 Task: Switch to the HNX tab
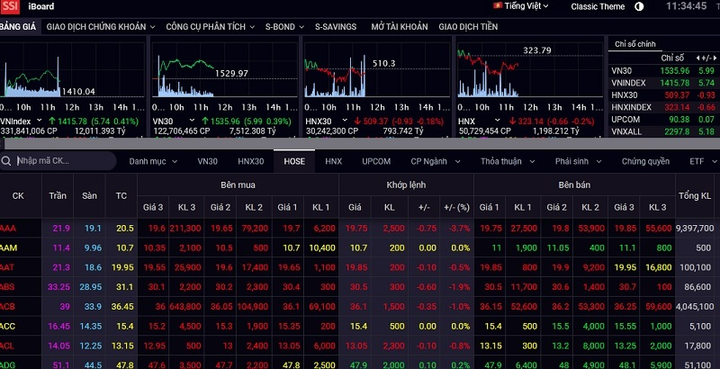point(333,162)
